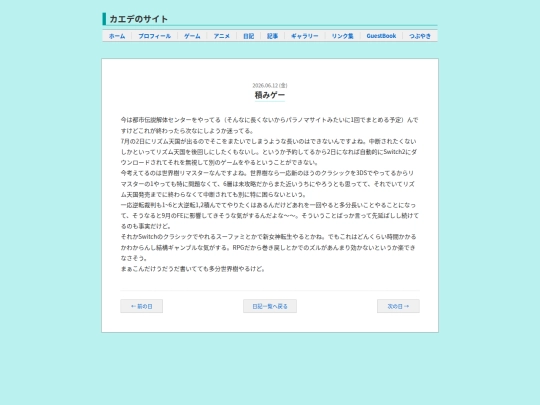Click the date 2026.06.12 (金)
This screenshot has height=405, width=540.
(x=270, y=85)
